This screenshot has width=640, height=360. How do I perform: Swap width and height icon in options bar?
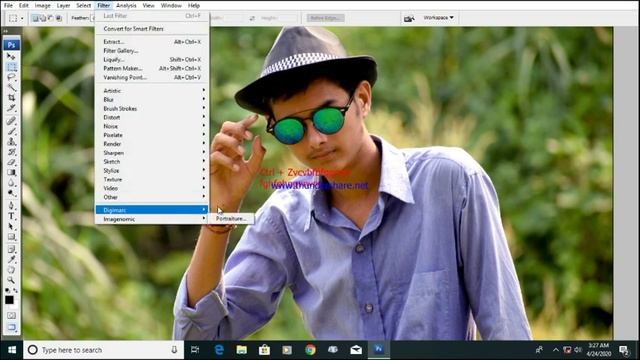click(252, 18)
